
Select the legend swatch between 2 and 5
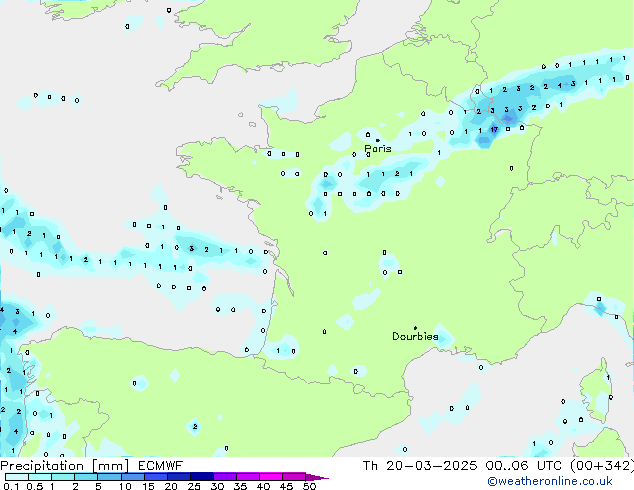tap(86, 477)
